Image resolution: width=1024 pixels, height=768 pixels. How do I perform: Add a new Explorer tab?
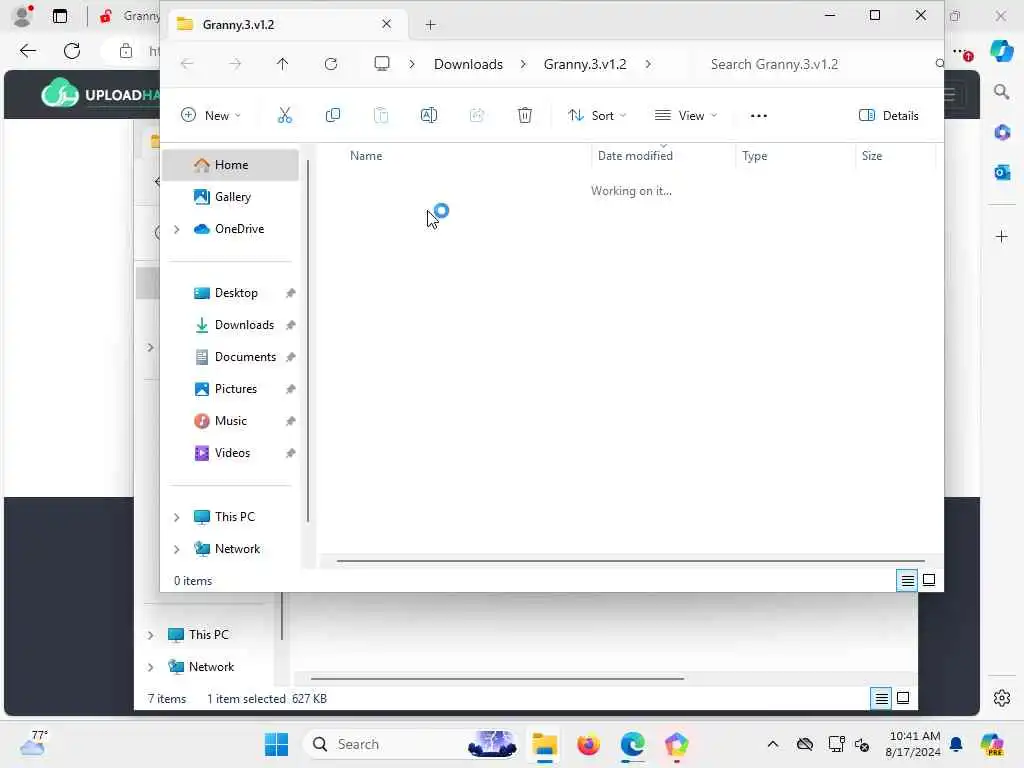[430, 25]
